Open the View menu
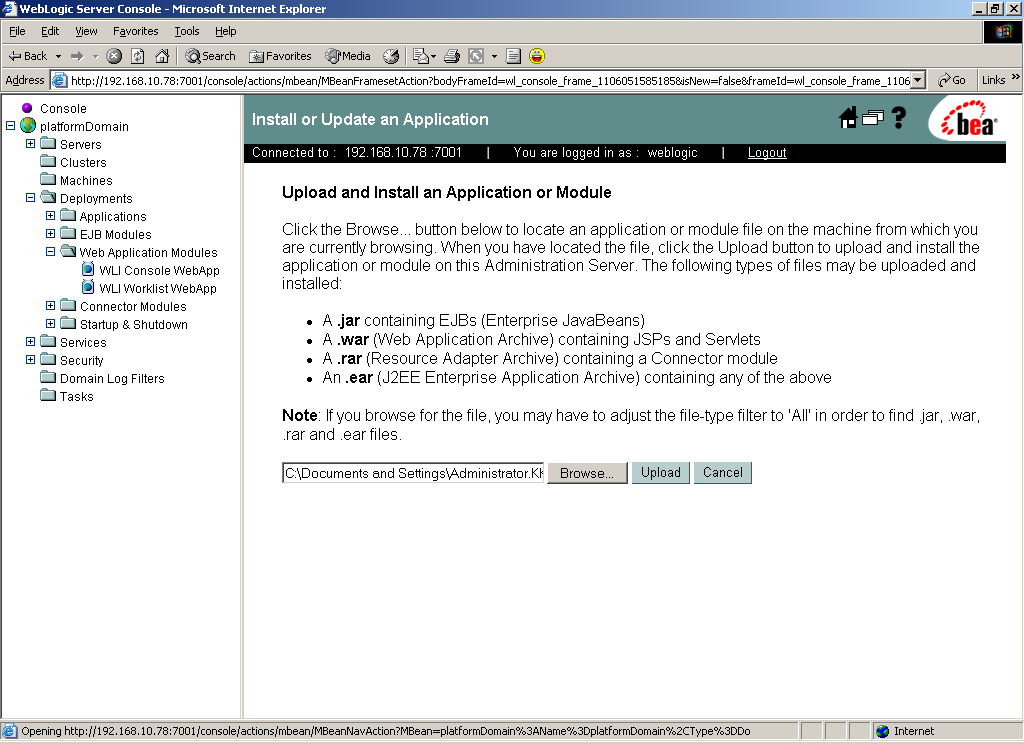1024x744 pixels. [x=86, y=31]
